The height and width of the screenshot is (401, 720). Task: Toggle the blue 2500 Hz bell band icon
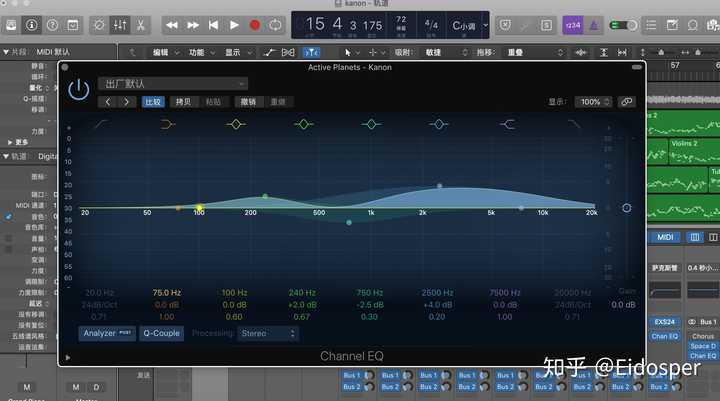tap(439, 124)
